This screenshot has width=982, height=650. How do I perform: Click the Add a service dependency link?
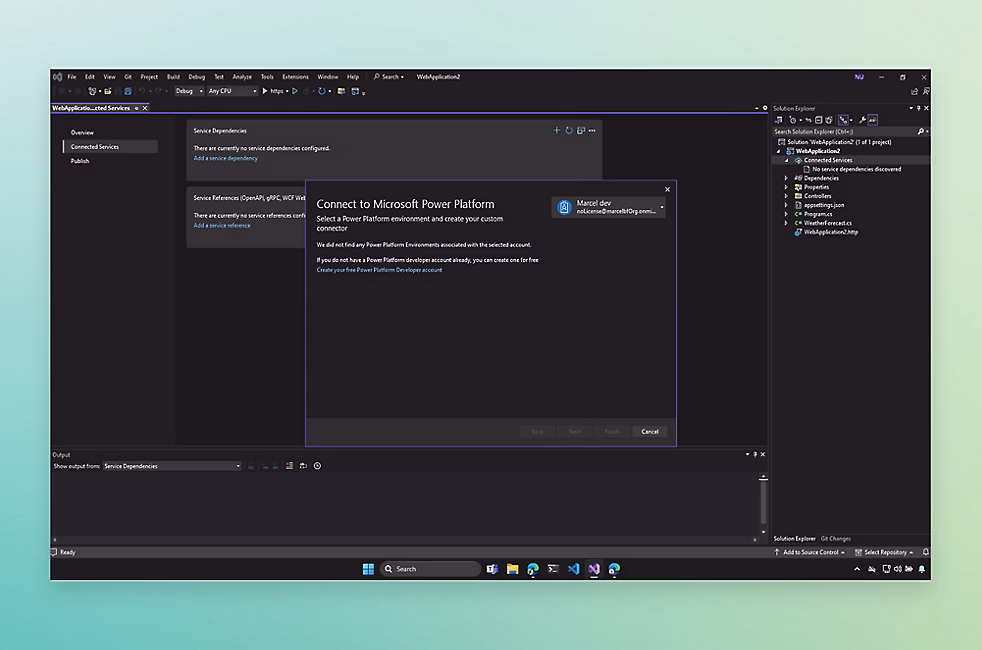(225, 158)
